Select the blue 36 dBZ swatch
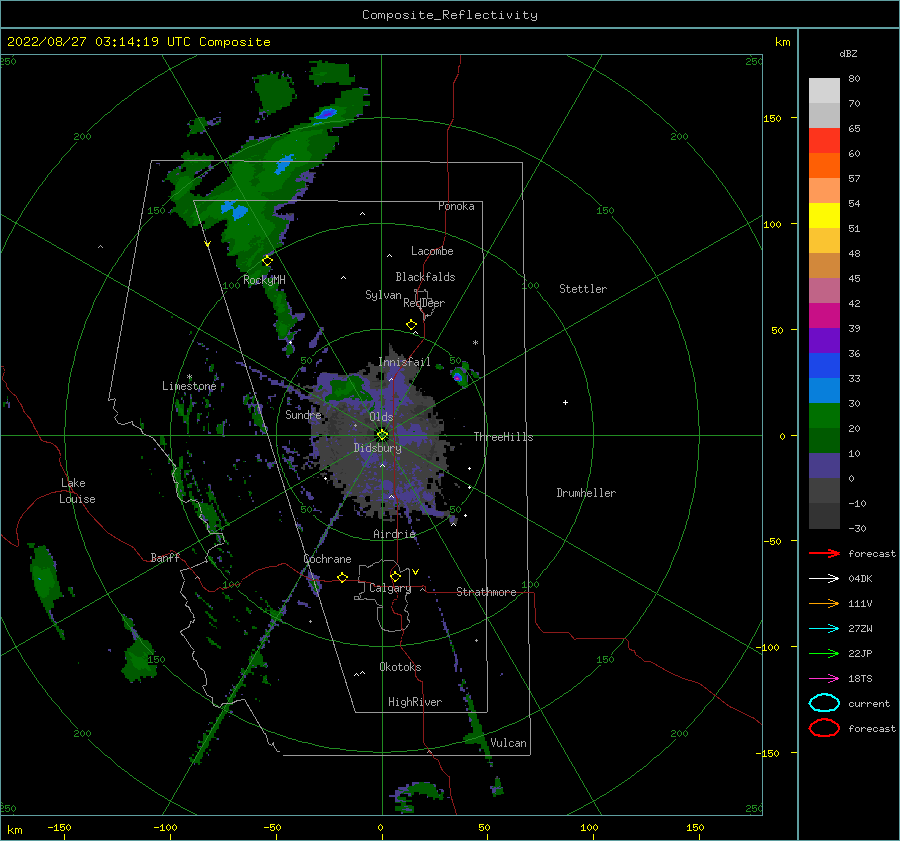The height and width of the screenshot is (841, 900). tap(824, 366)
